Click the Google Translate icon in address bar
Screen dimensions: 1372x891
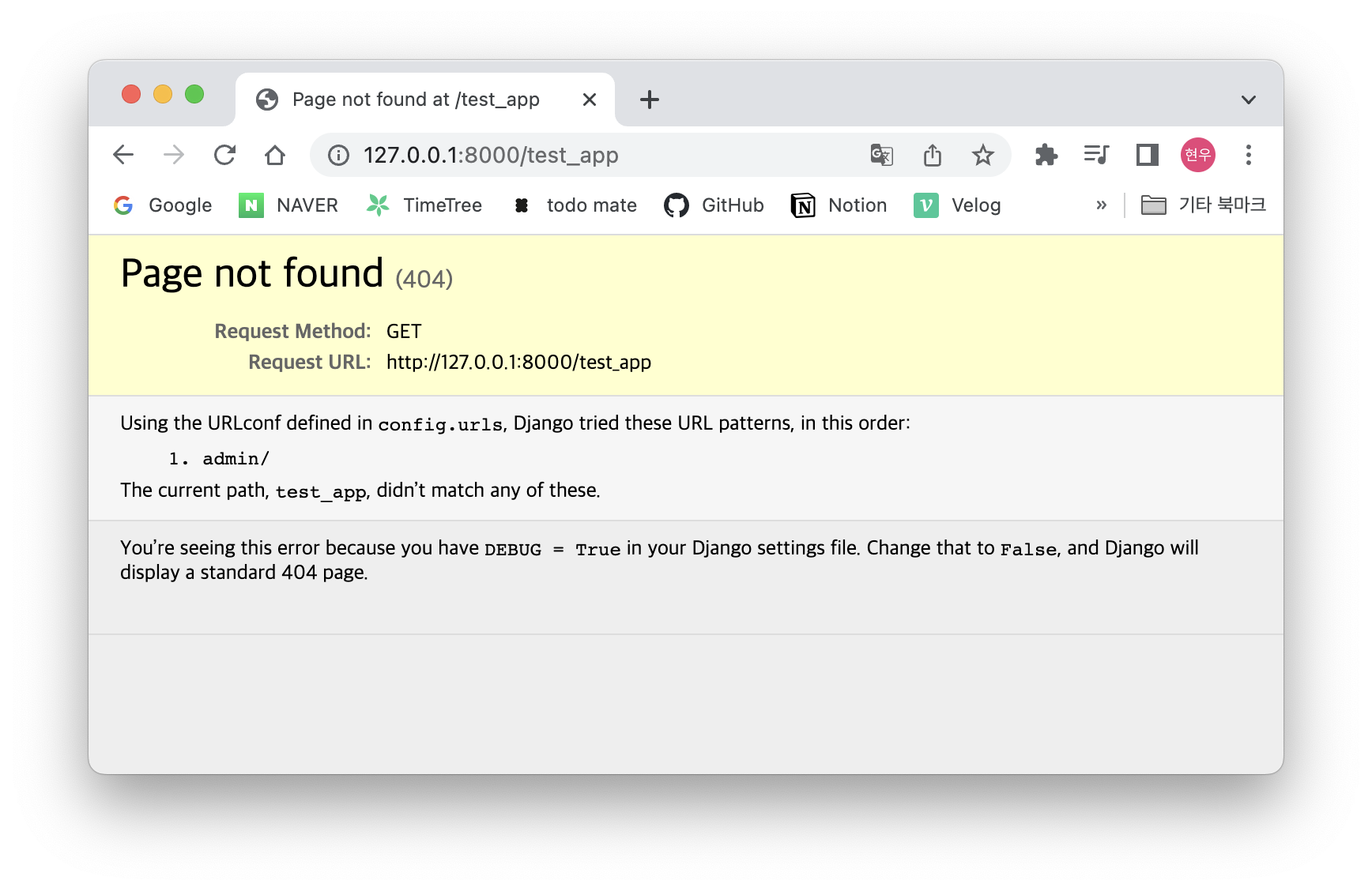pyautogui.click(x=881, y=155)
